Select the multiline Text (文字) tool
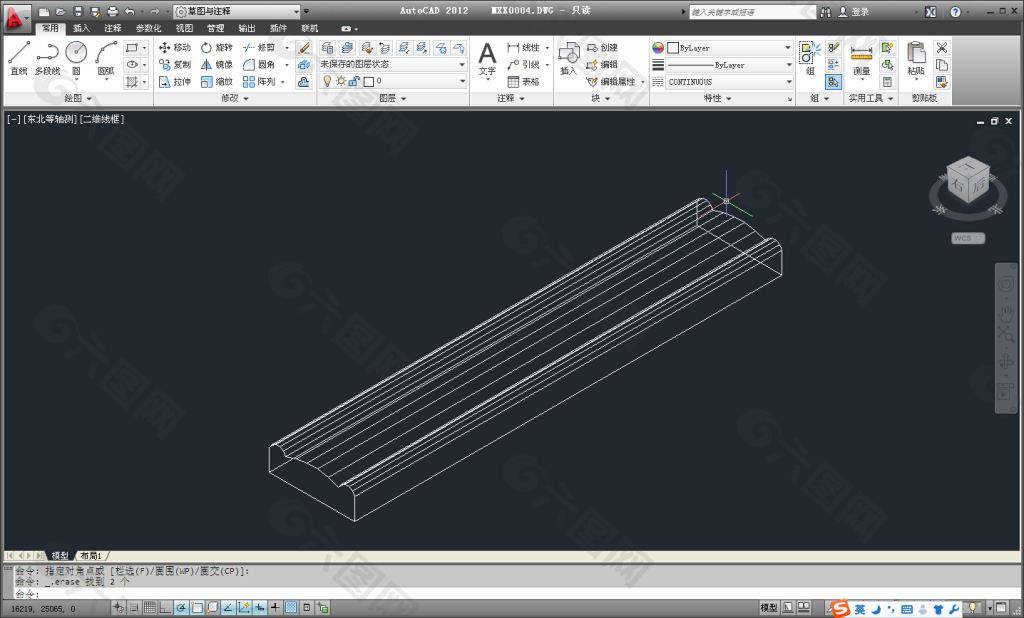 coord(487,58)
